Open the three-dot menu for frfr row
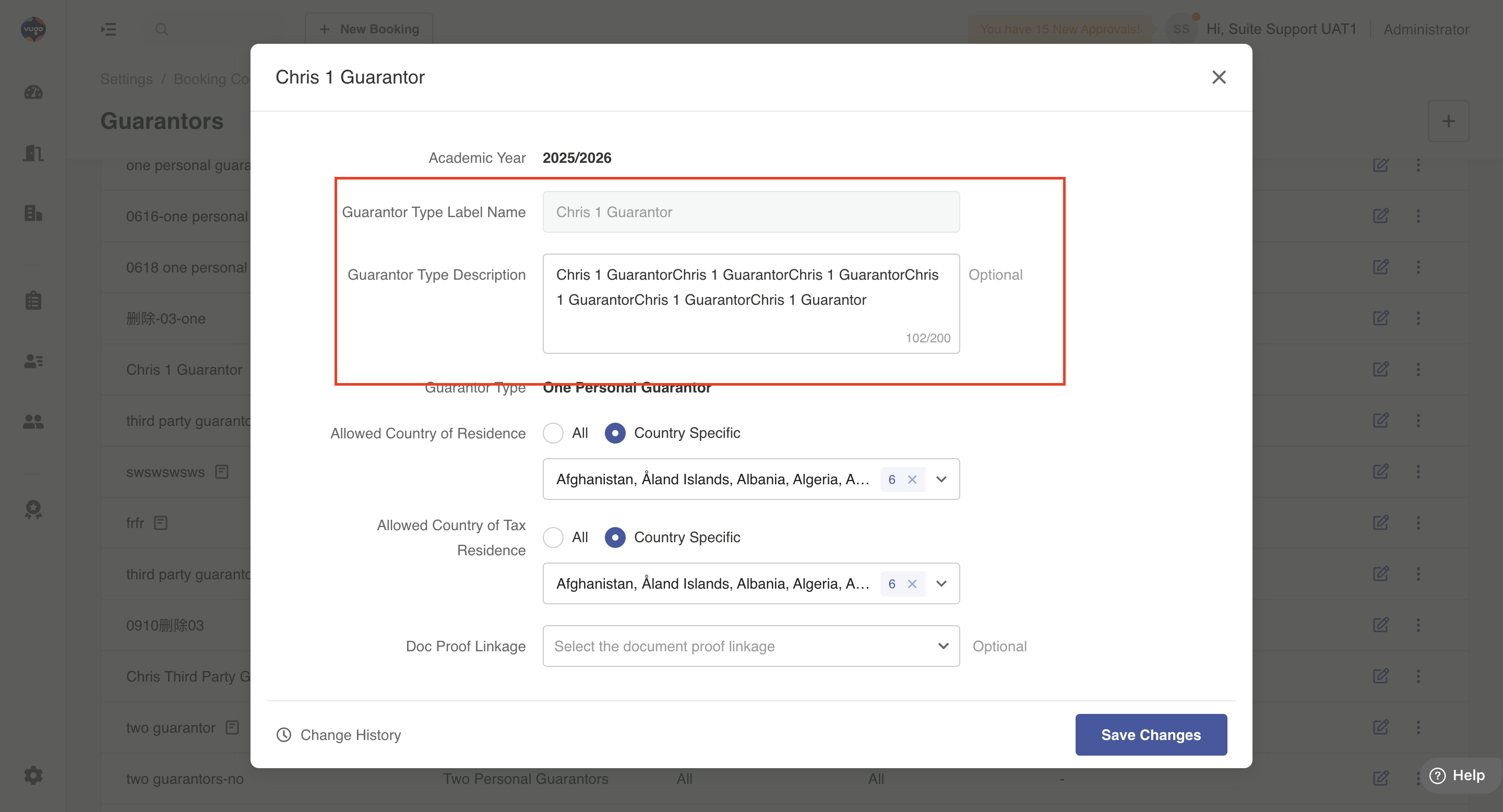 tap(1418, 523)
